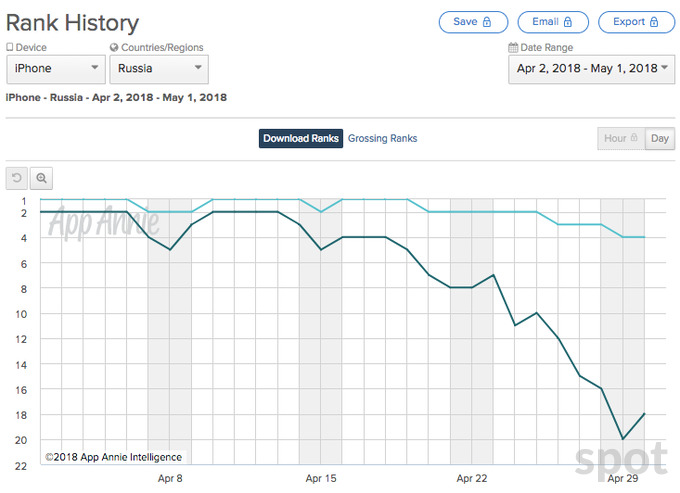Switch to the Grossing Ranks tab
This screenshot has height=493, width=680.
tap(382, 139)
